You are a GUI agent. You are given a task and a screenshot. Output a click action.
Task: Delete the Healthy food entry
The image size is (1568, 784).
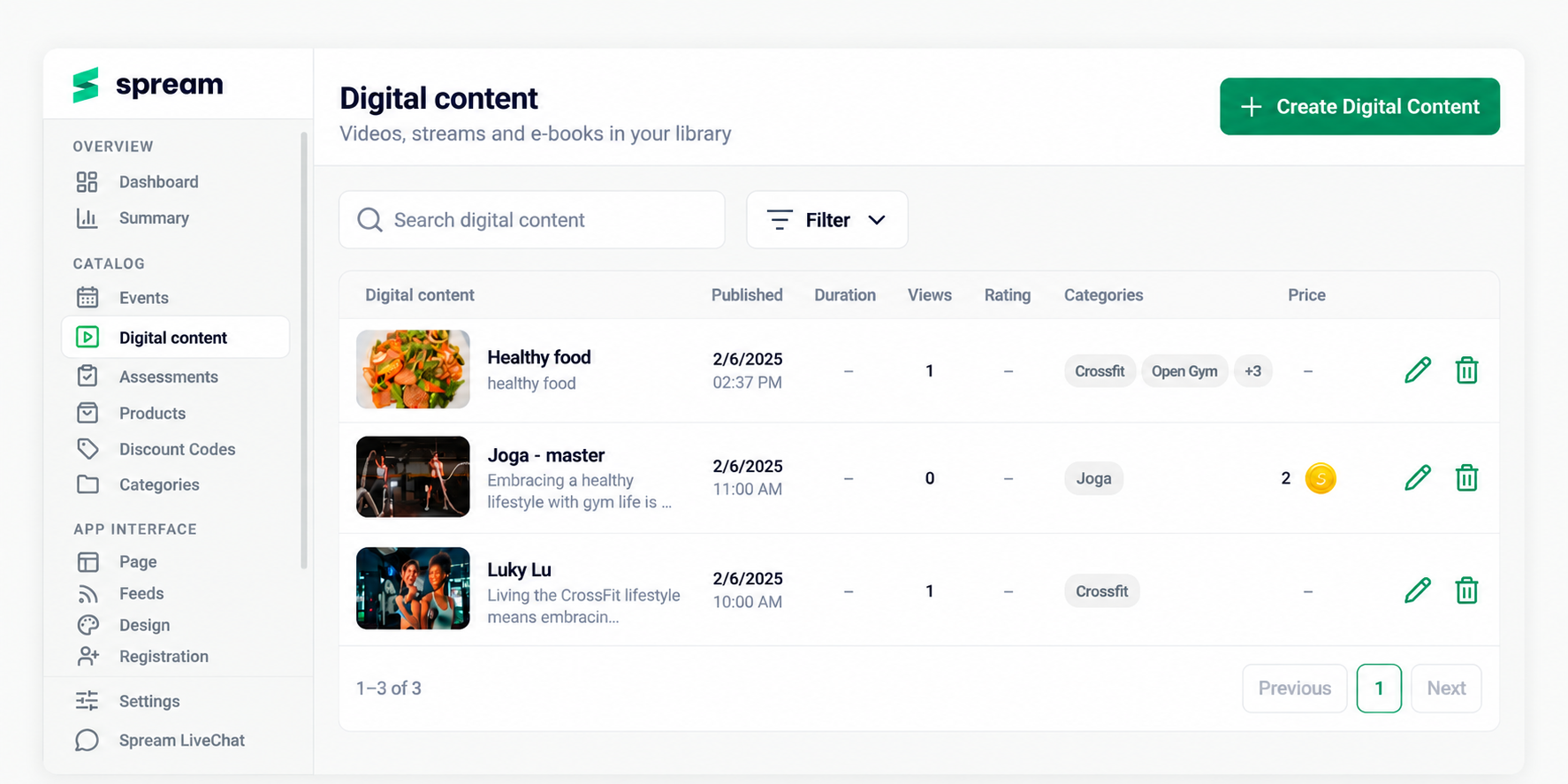1466,370
